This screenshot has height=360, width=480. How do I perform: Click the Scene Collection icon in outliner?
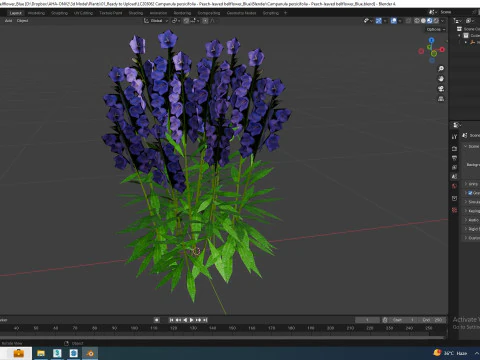(459, 29)
